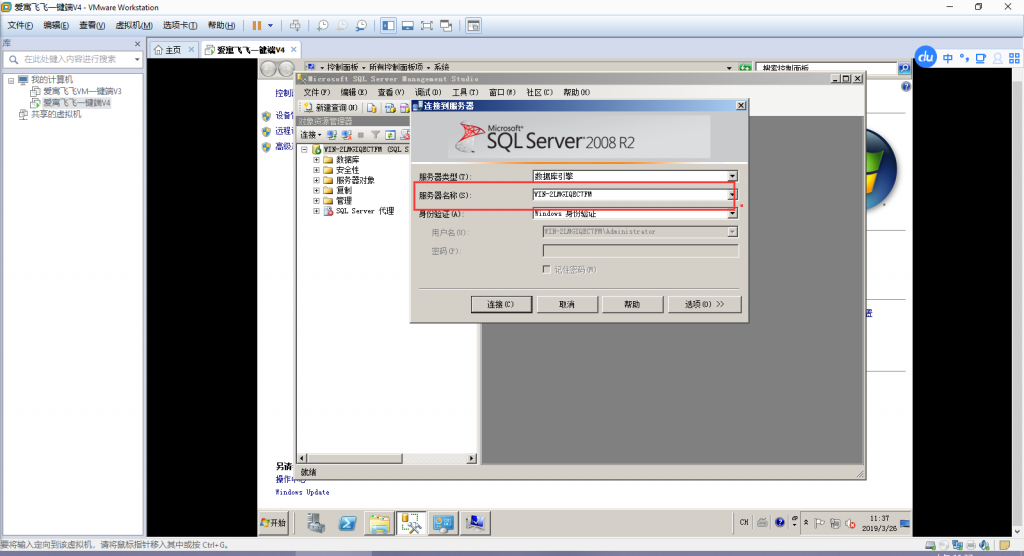Open the 服务器名称 dropdown arrow

[x=732, y=194]
